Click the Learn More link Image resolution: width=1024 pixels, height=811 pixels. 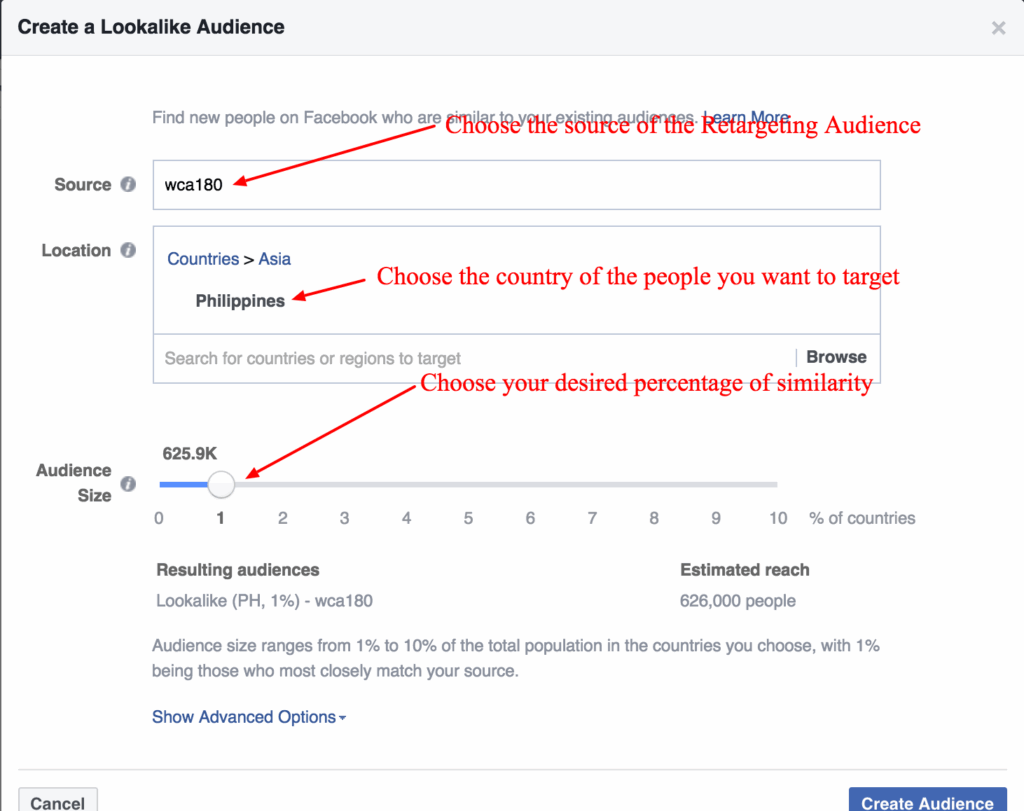(x=747, y=117)
